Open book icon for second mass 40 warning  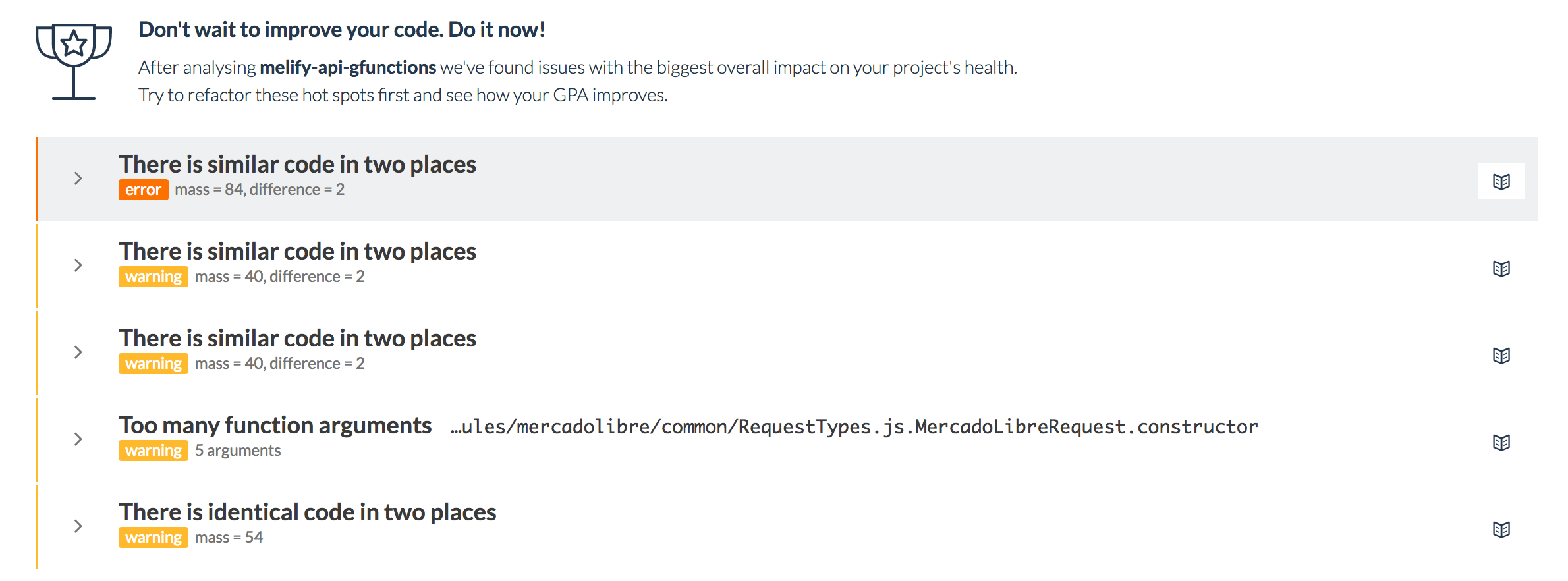[1501, 355]
